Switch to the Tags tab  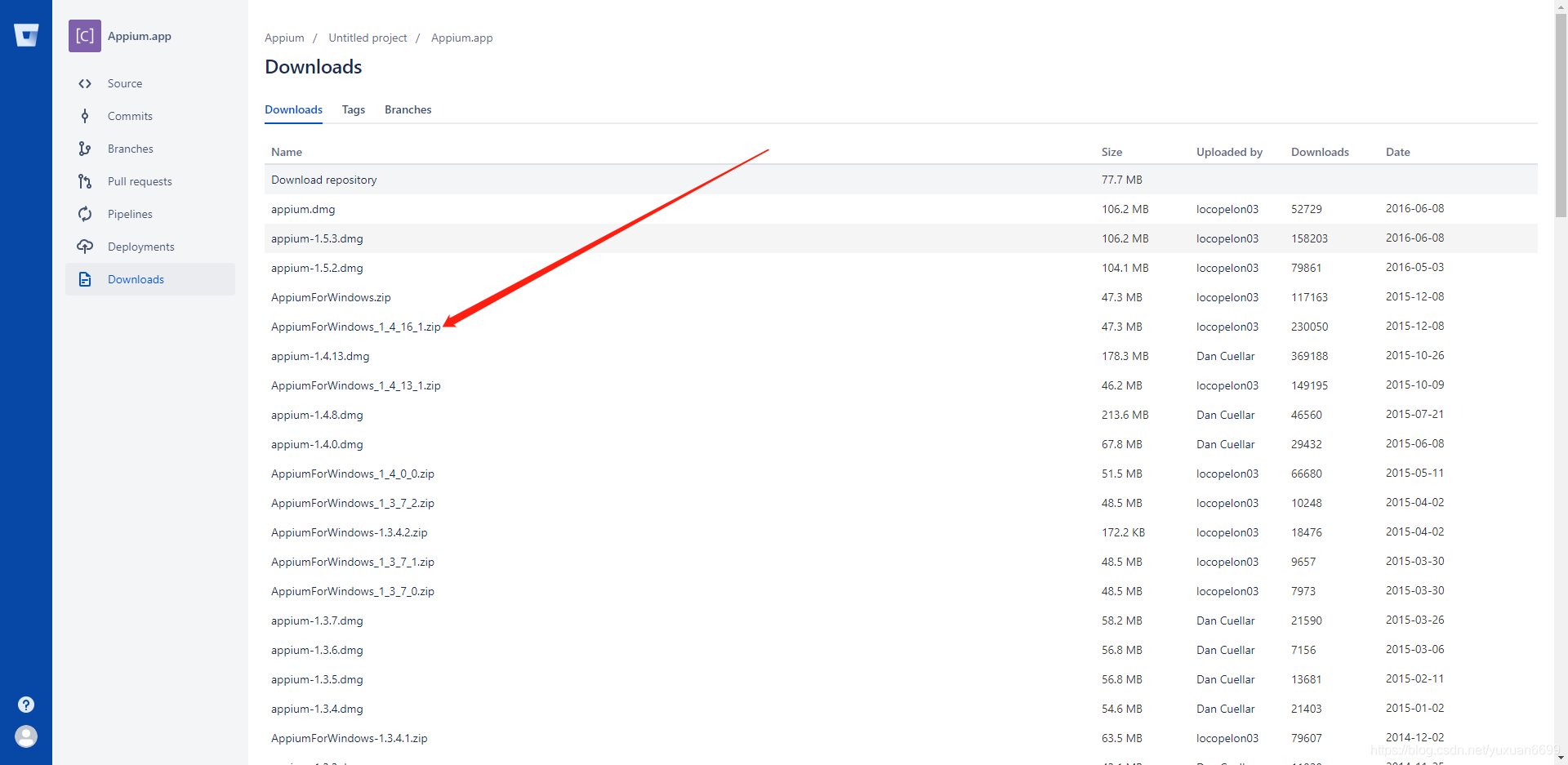[x=354, y=109]
